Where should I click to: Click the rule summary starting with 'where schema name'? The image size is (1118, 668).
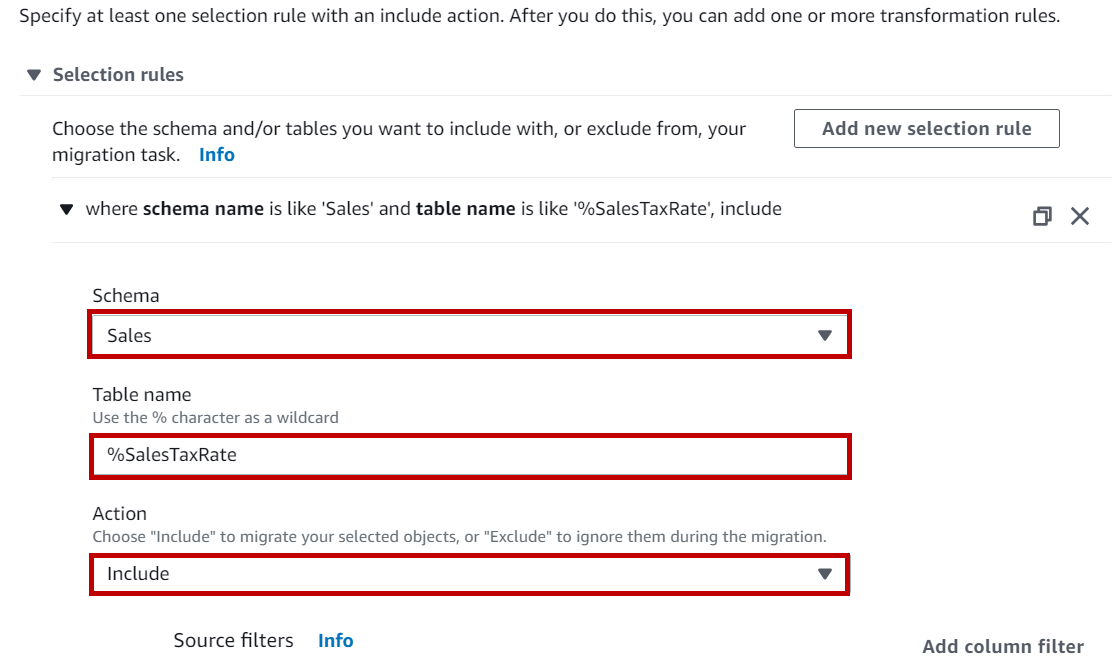433,209
